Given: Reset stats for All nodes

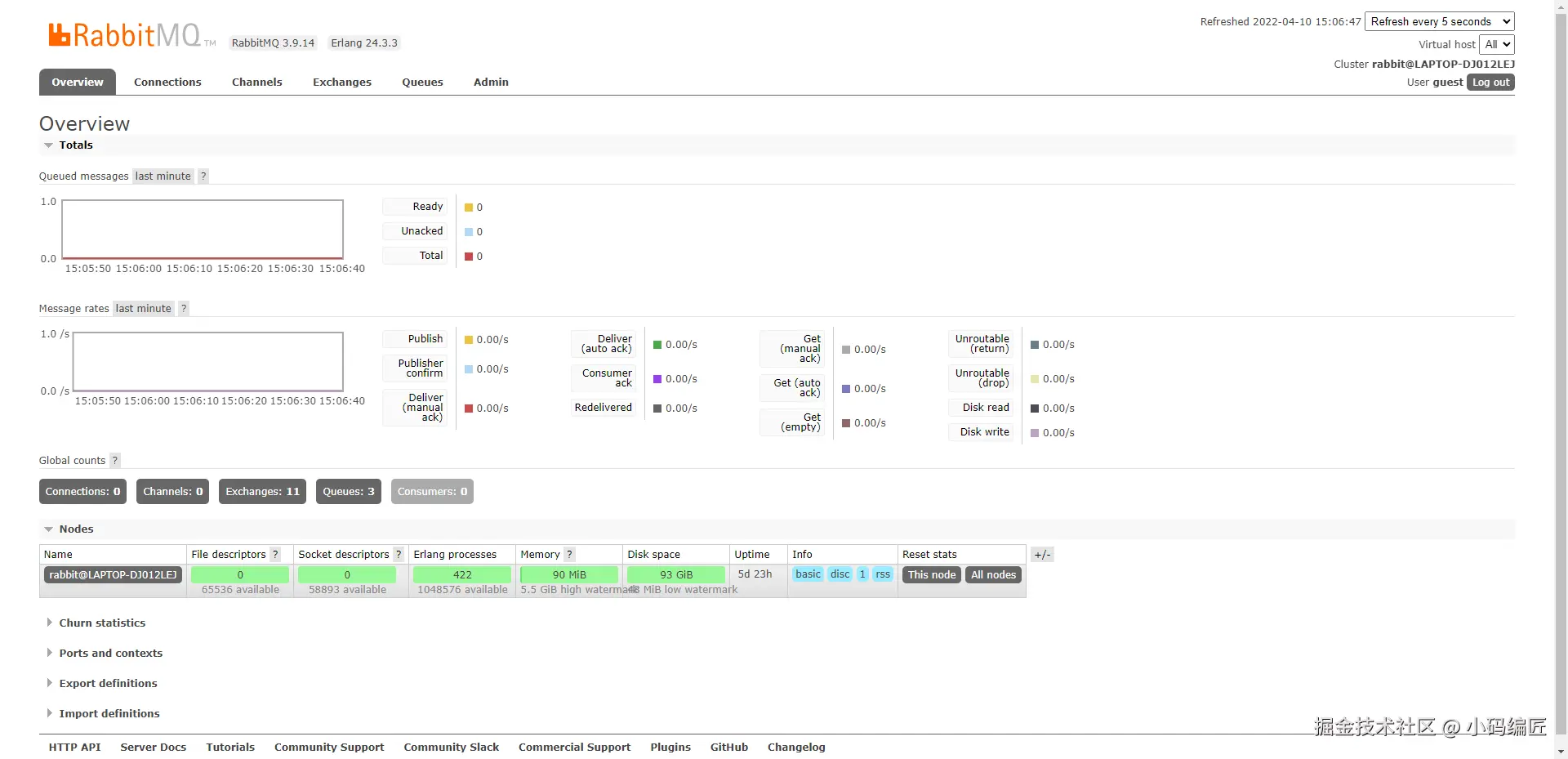Looking at the screenshot, I should pyautogui.click(x=994, y=575).
